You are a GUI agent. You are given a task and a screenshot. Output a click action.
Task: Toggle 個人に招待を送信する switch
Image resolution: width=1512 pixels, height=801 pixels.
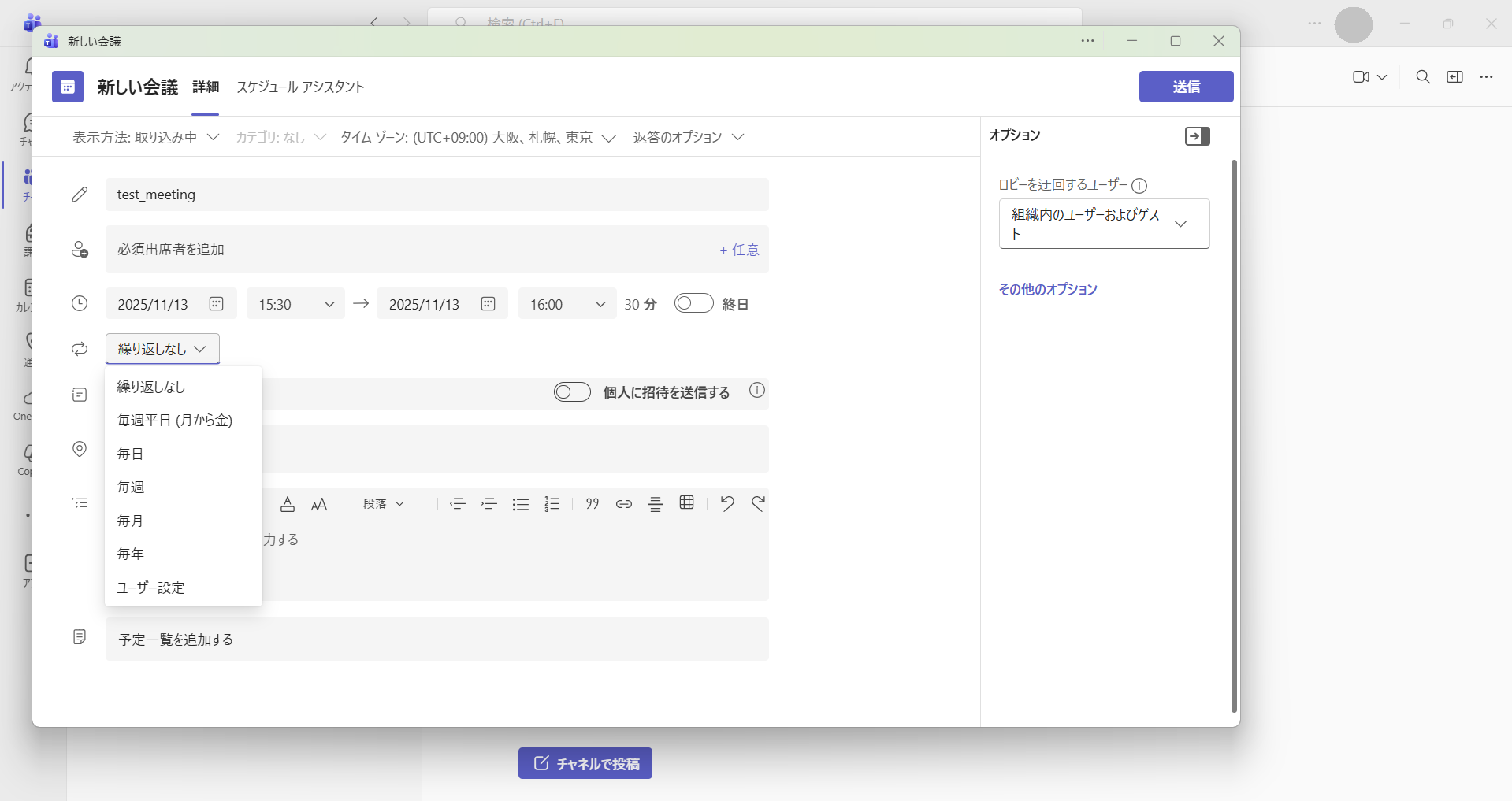572,392
